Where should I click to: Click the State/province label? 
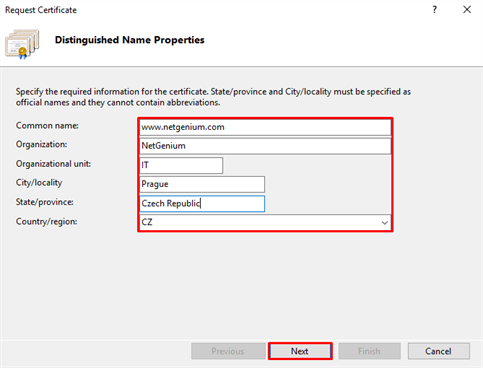[x=45, y=202]
